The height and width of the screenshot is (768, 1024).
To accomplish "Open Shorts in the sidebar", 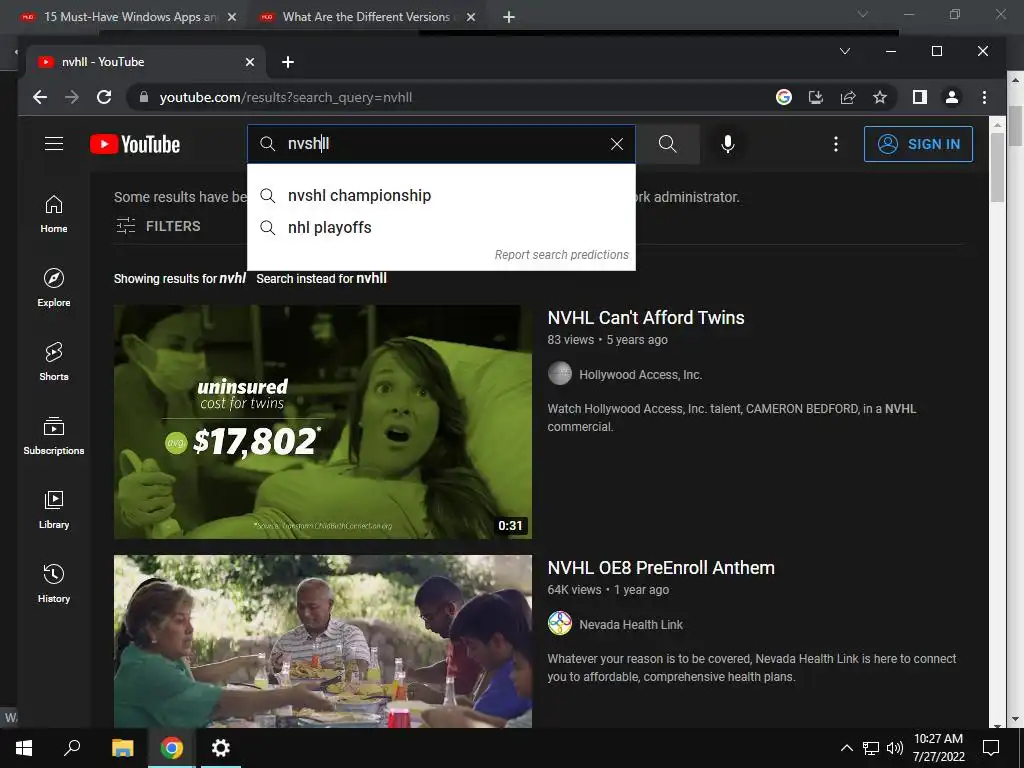I will tap(54, 362).
